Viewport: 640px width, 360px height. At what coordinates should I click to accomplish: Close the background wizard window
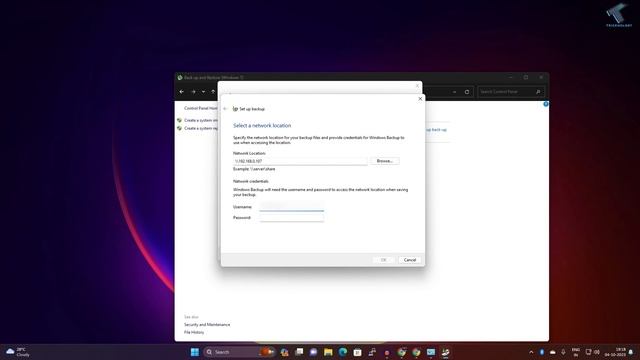(x=417, y=86)
